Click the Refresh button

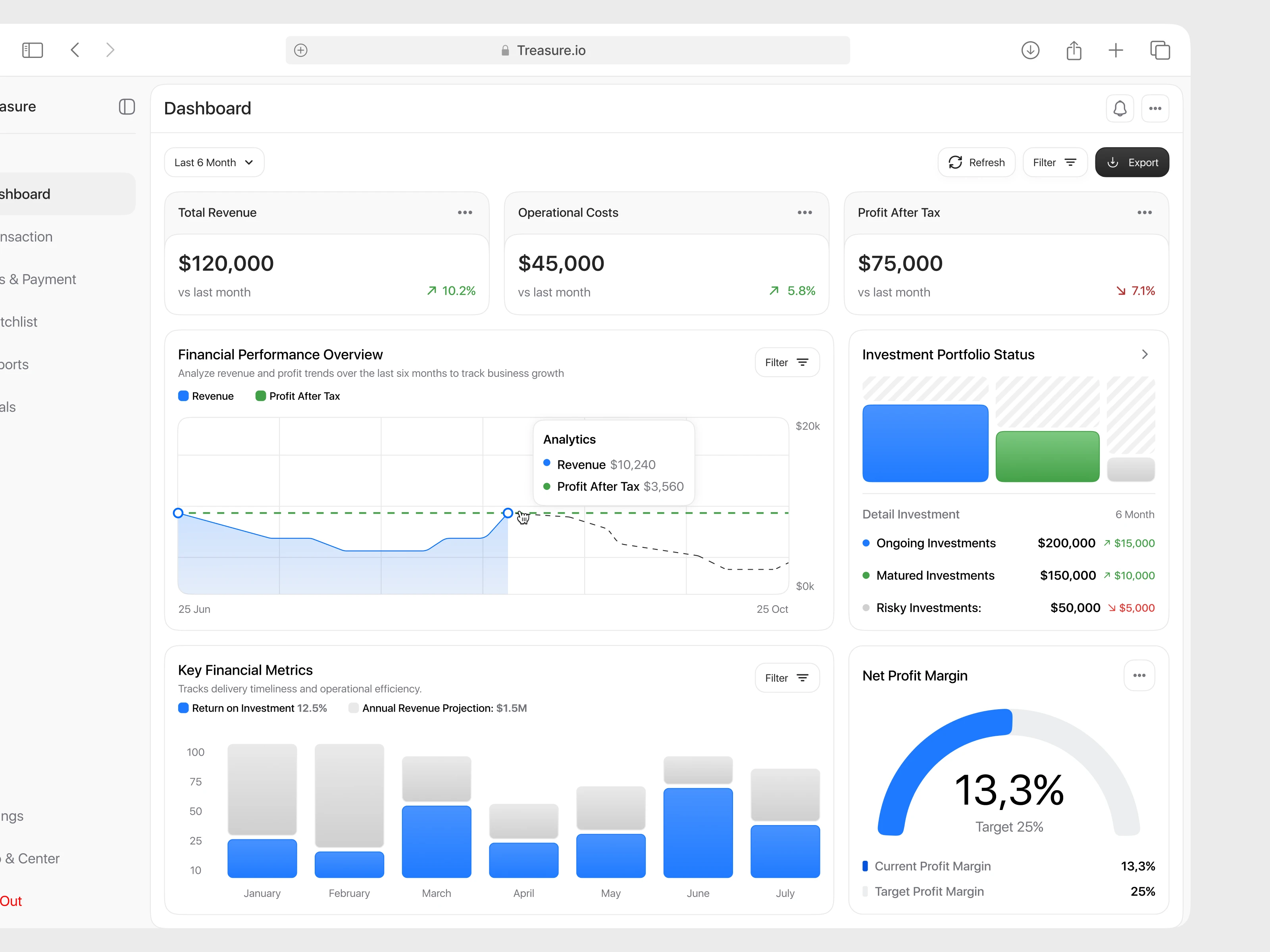click(976, 162)
